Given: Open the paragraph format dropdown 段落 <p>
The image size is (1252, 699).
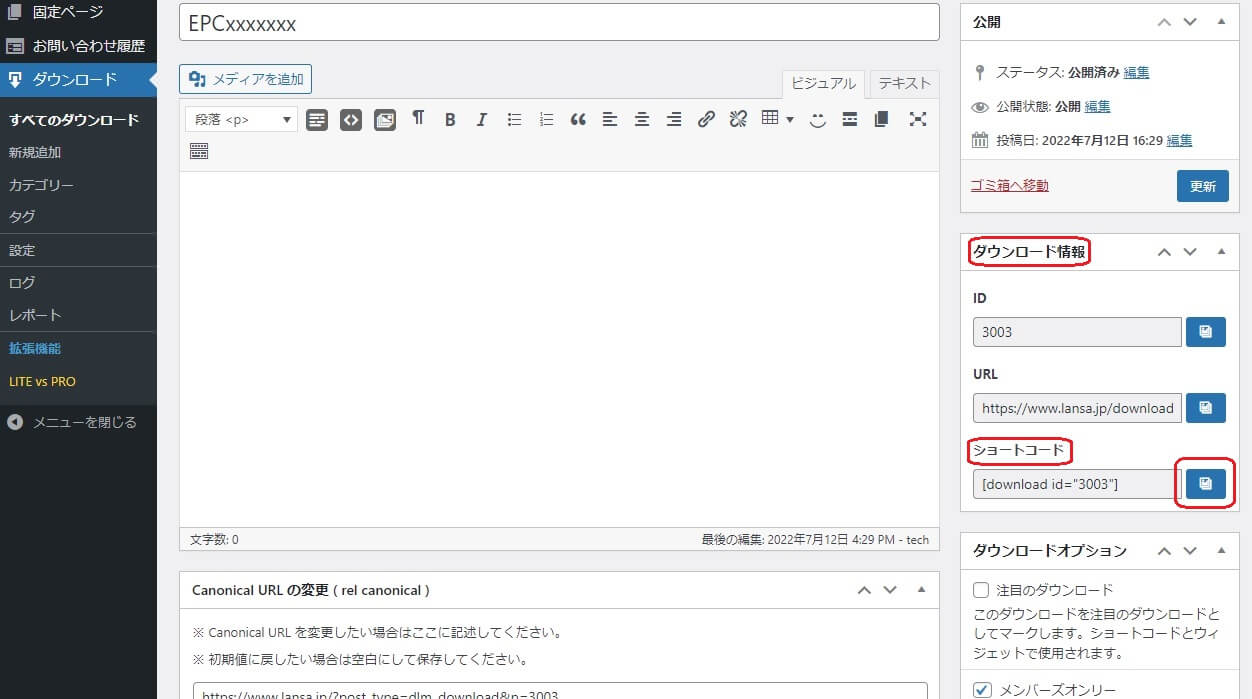Looking at the screenshot, I should [x=242, y=120].
